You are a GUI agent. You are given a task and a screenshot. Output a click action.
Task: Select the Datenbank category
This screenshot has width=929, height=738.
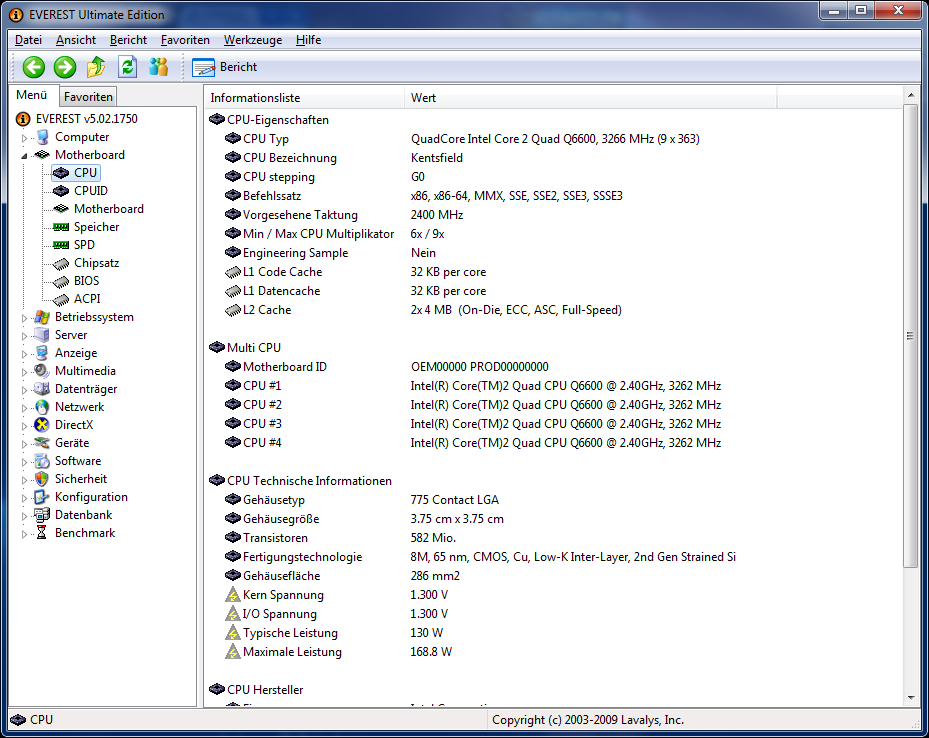coord(84,515)
